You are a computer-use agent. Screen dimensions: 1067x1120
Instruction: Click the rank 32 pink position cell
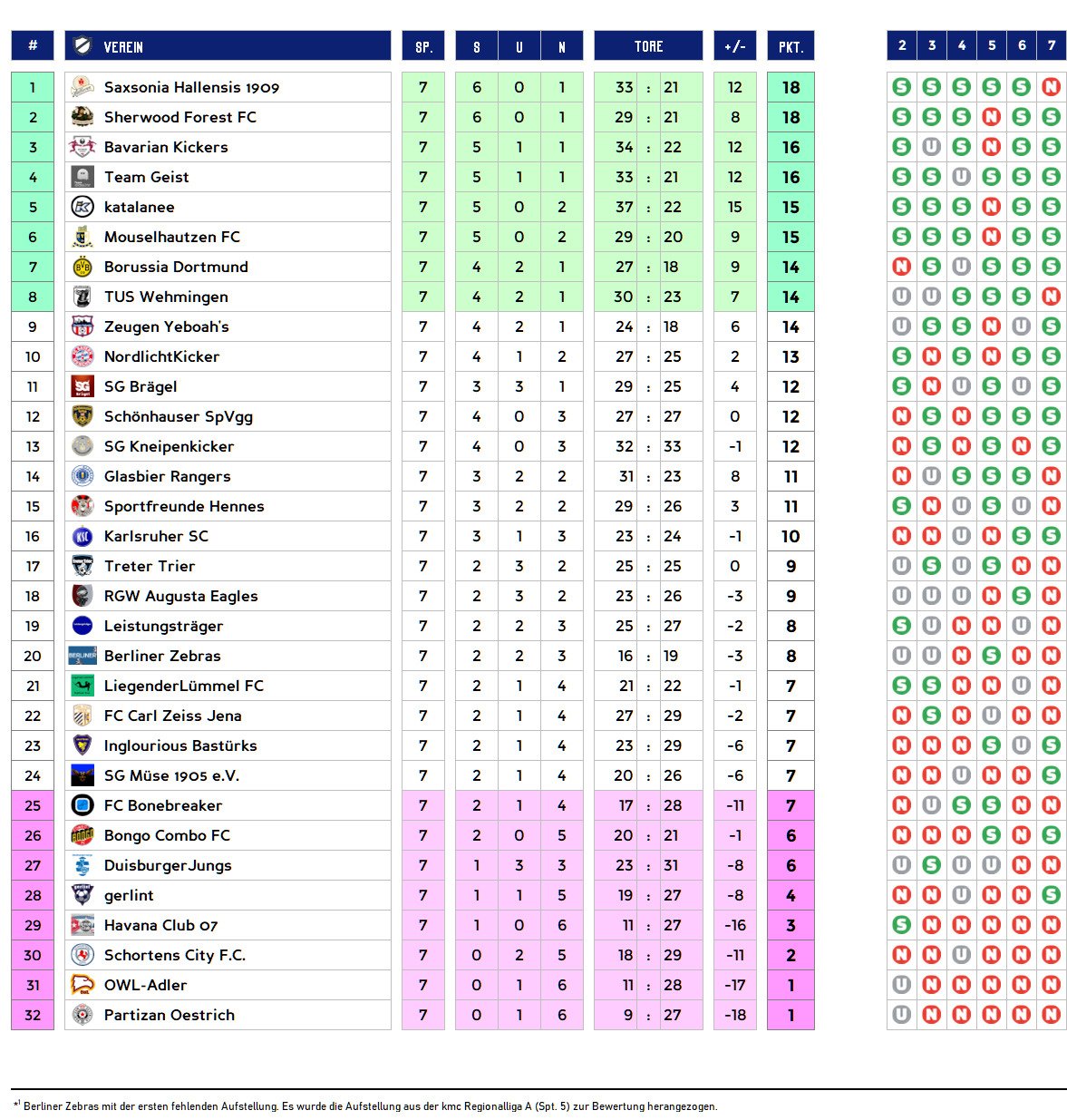click(x=33, y=1015)
